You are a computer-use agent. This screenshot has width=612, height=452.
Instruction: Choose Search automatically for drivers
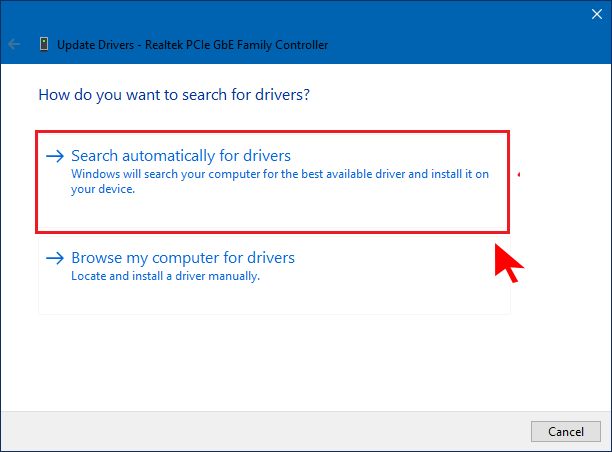[272, 182]
